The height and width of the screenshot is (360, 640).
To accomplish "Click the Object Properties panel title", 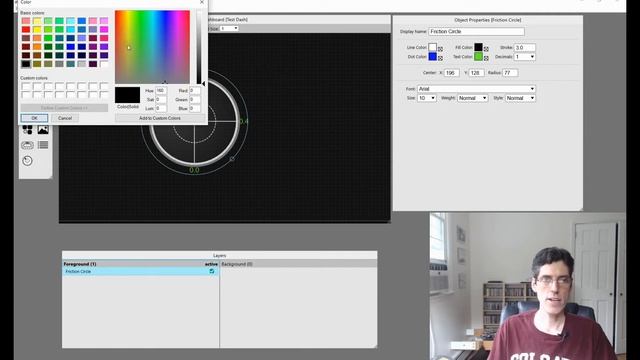I will (488, 20).
